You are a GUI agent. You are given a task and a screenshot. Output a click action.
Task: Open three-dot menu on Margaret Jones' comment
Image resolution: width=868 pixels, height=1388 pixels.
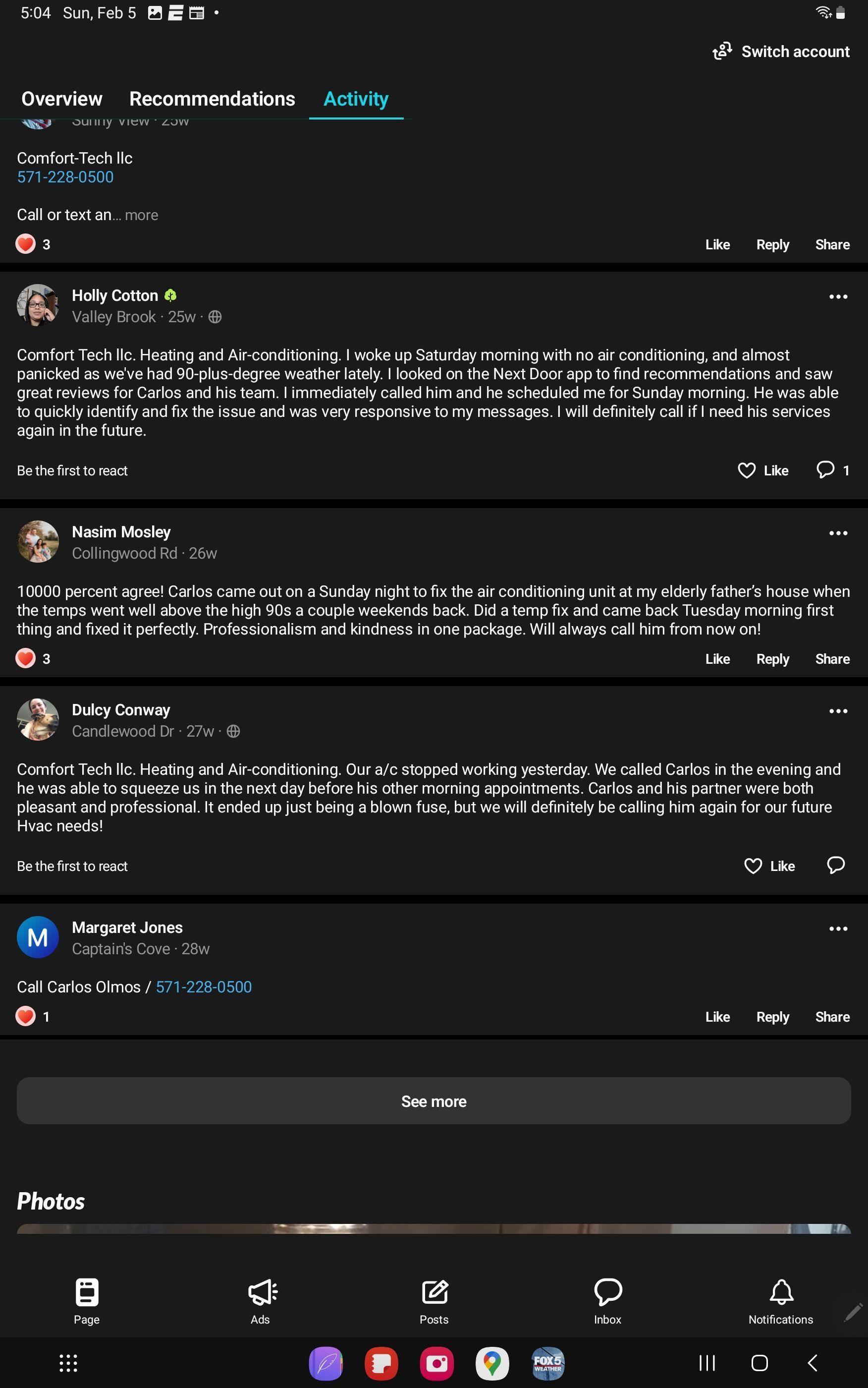click(x=838, y=928)
